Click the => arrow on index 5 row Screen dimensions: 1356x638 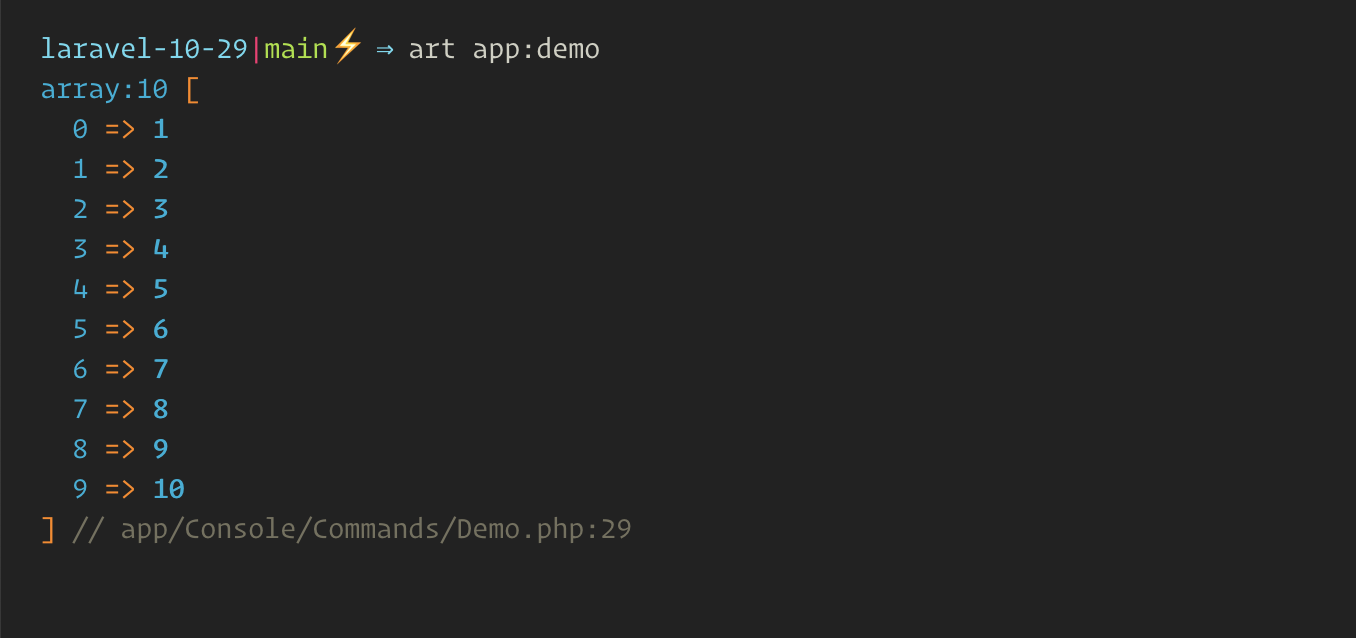(120, 329)
